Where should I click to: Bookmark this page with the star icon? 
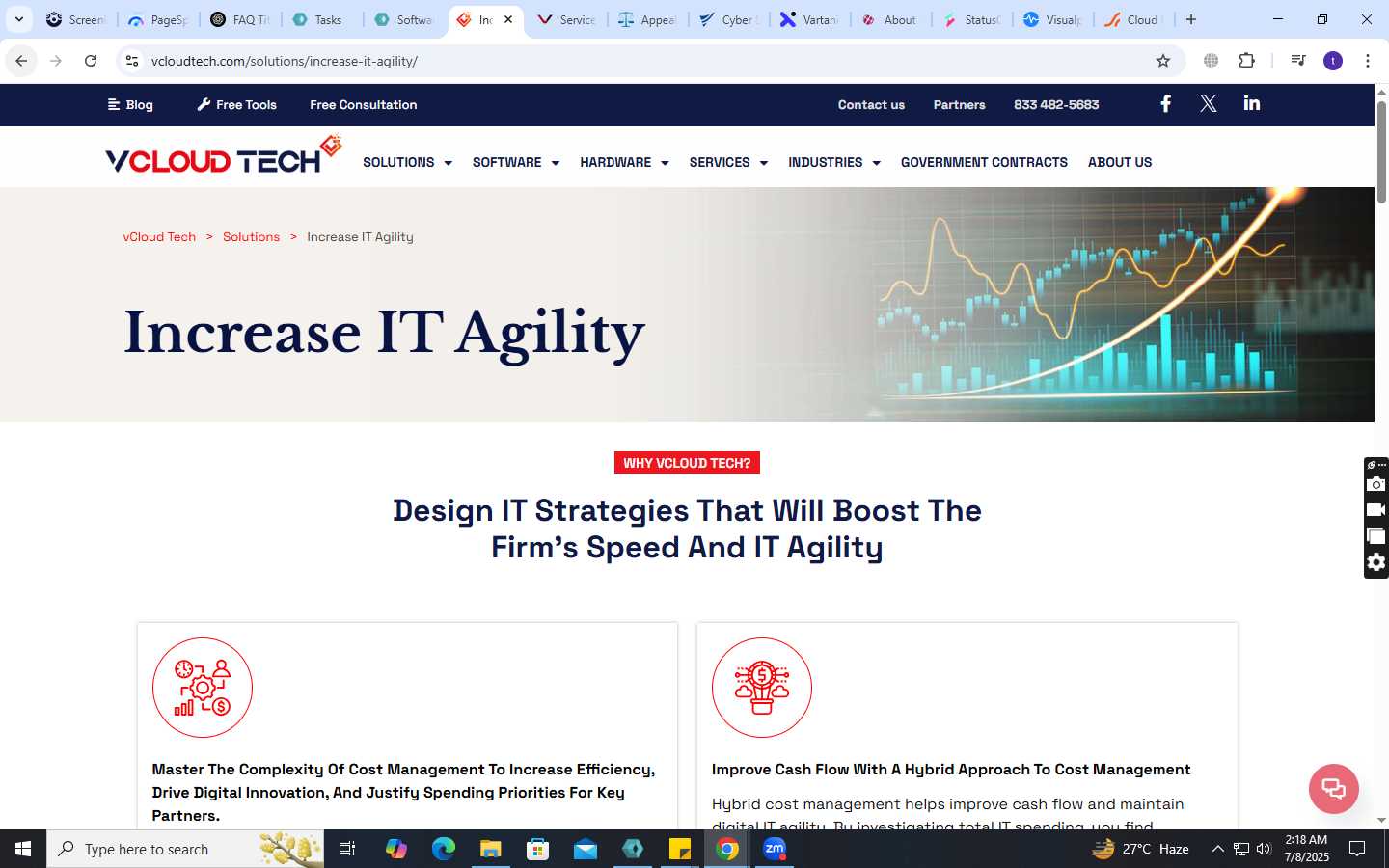1163,61
